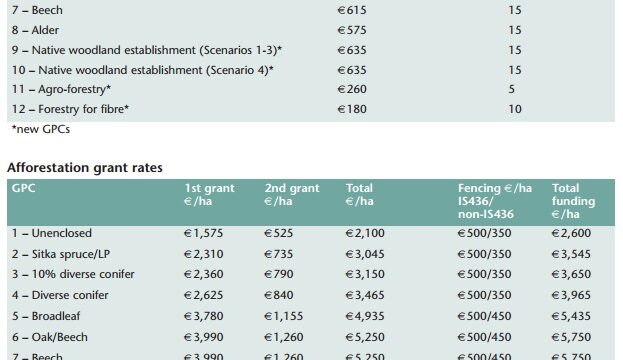Click the '2nd grant €/ha' column header
Viewport: 623px width, 360px height.
point(292,194)
